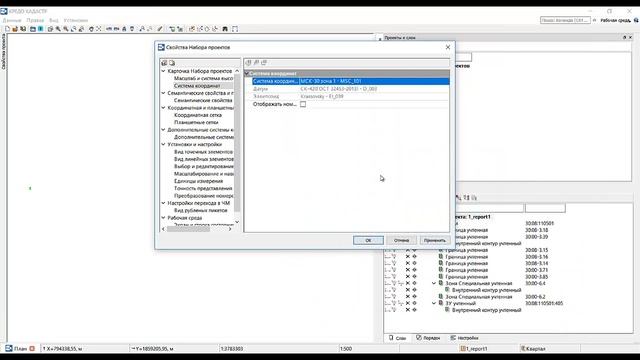
Task: Click the black binoculars-style toolbar icon
Action: tap(225, 29)
